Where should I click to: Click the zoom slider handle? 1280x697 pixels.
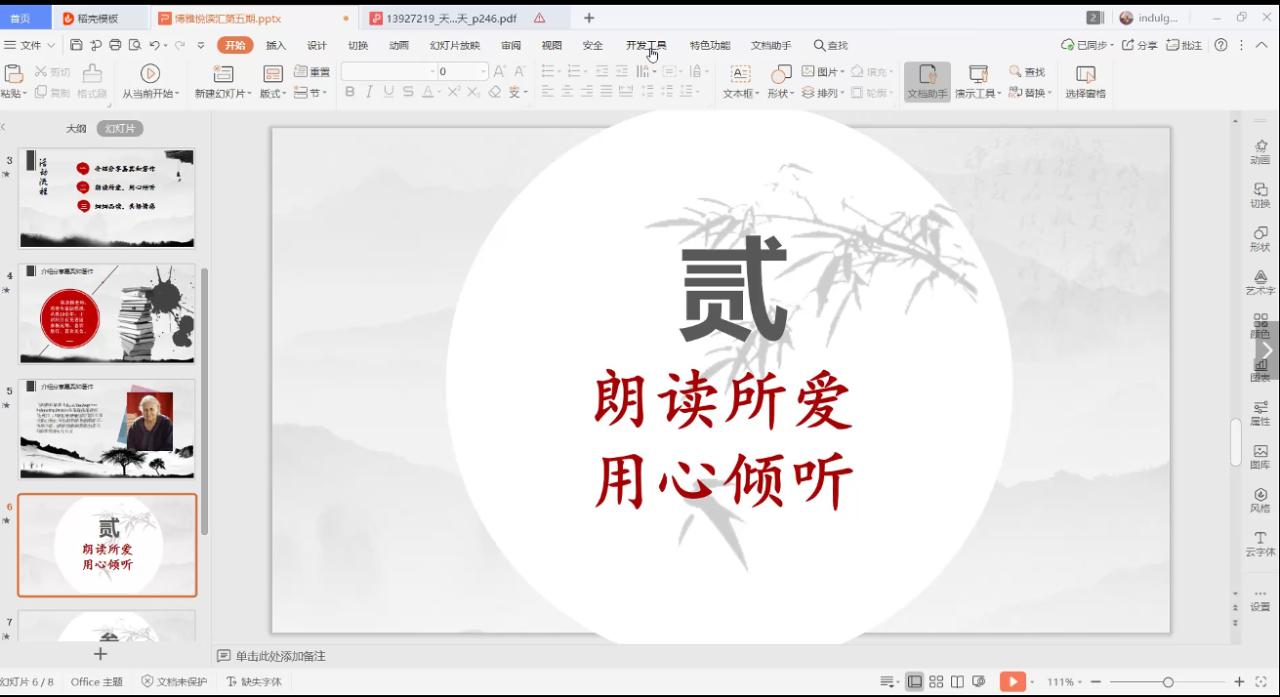[x=1167, y=682]
